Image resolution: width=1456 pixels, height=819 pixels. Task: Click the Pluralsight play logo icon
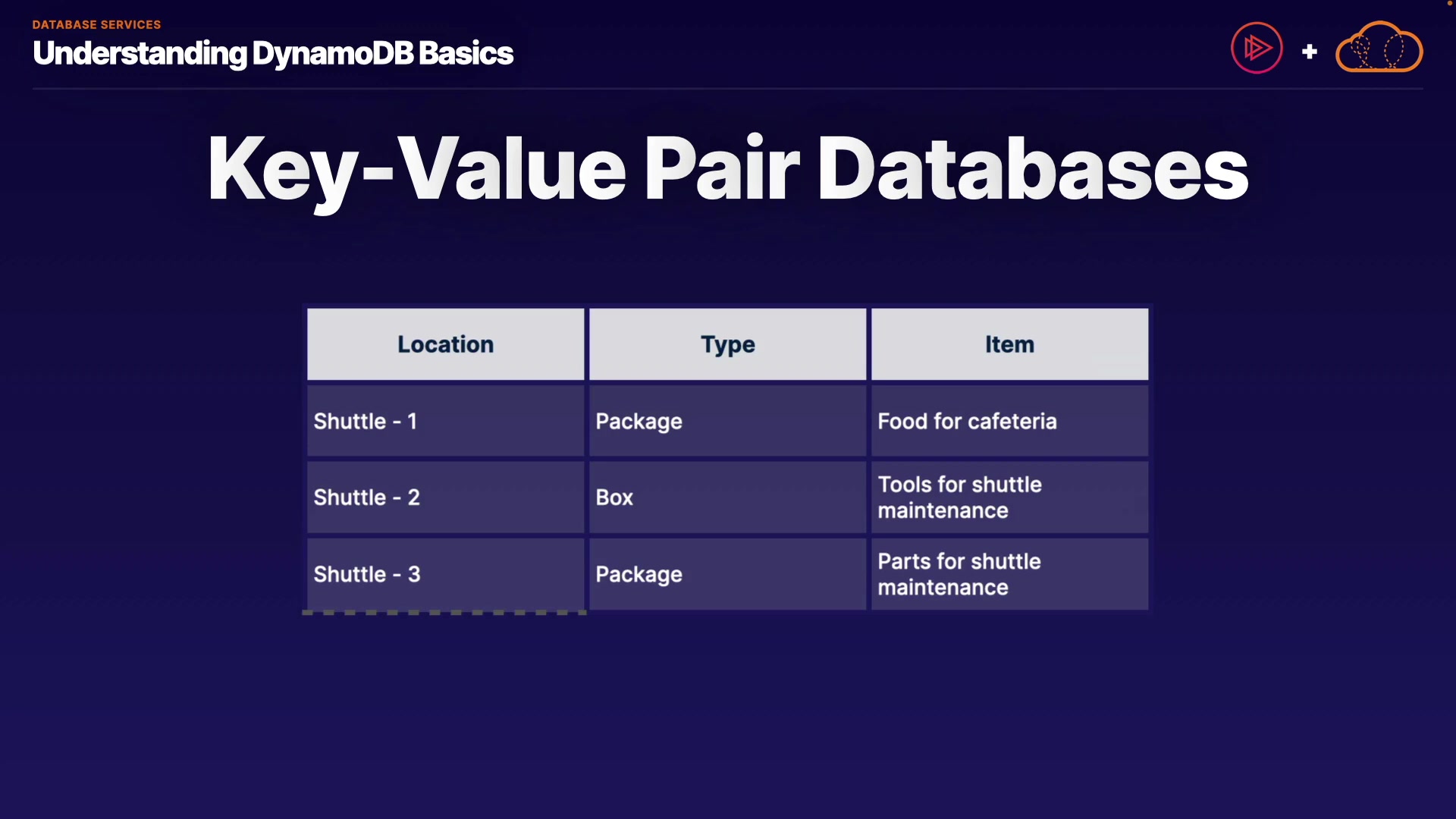(1257, 48)
